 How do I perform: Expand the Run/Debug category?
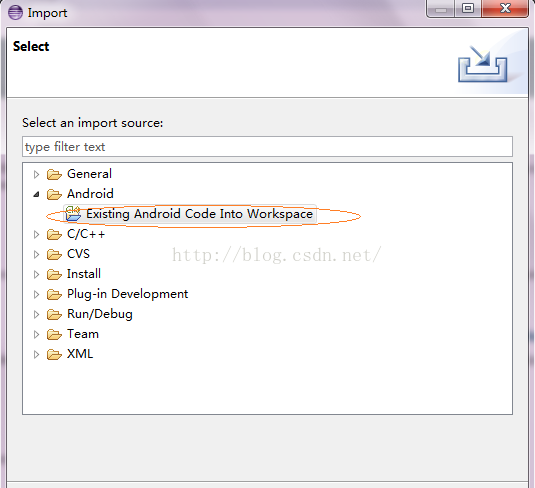click(x=36, y=314)
